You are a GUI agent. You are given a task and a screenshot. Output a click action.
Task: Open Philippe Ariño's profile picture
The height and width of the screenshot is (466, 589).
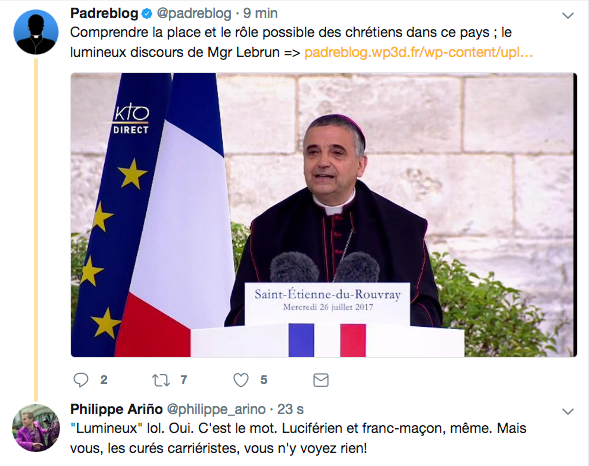click(x=36, y=428)
